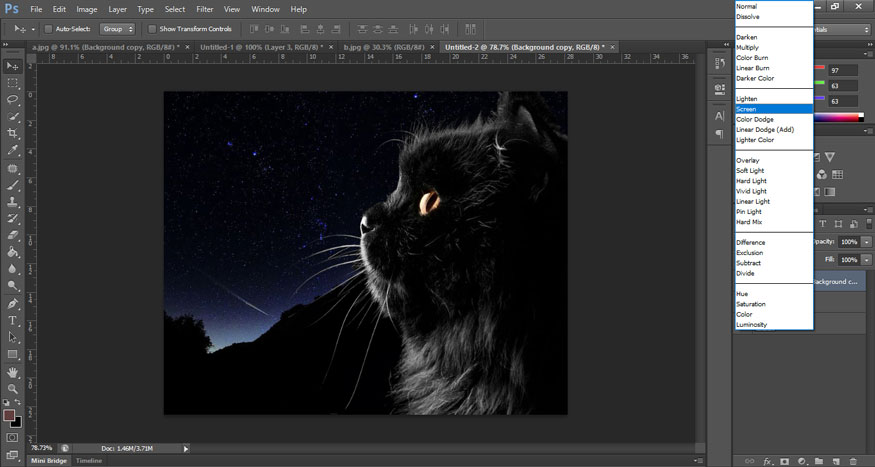Expand the collapsed toolbox double arrows
This screenshot has height=467, width=875.
(6, 45)
